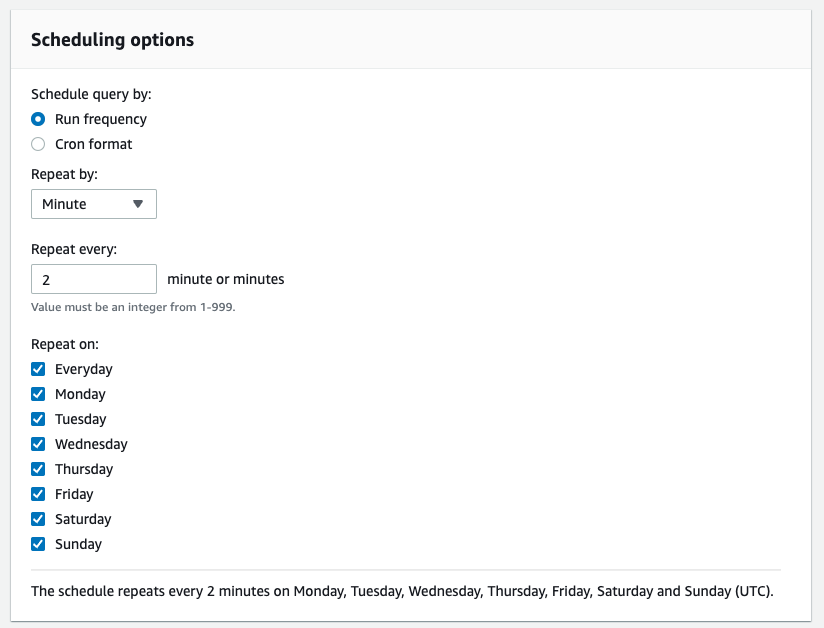Focus the Repeat every input field

tap(94, 279)
